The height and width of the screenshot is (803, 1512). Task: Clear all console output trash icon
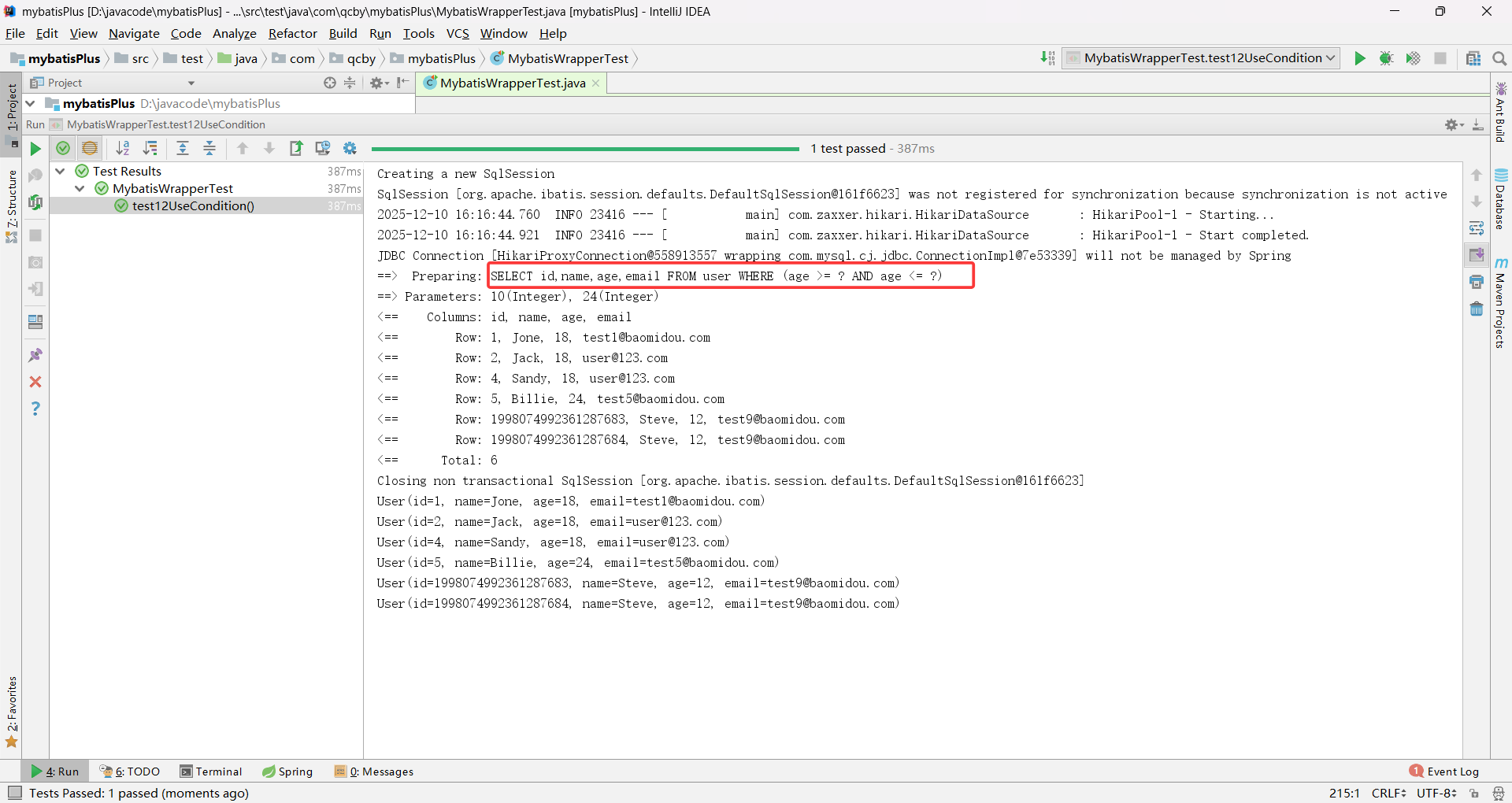tap(1477, 309)
